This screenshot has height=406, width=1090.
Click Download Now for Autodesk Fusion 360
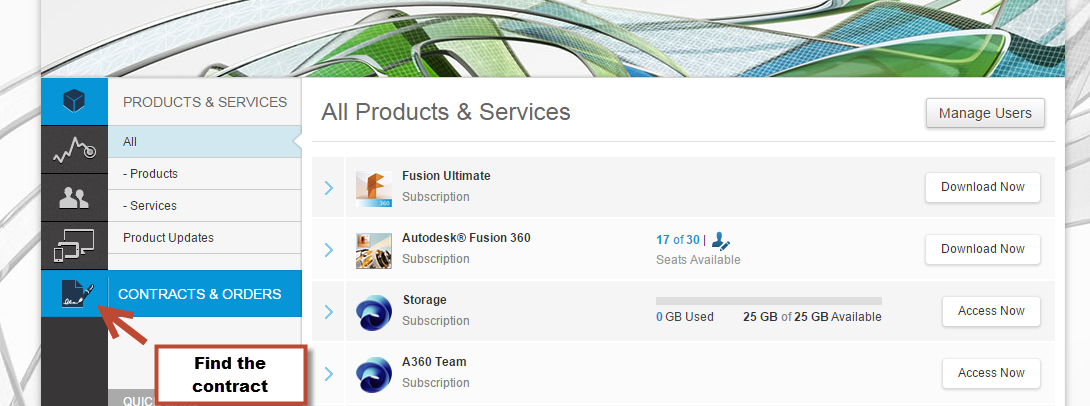[982, 249]
